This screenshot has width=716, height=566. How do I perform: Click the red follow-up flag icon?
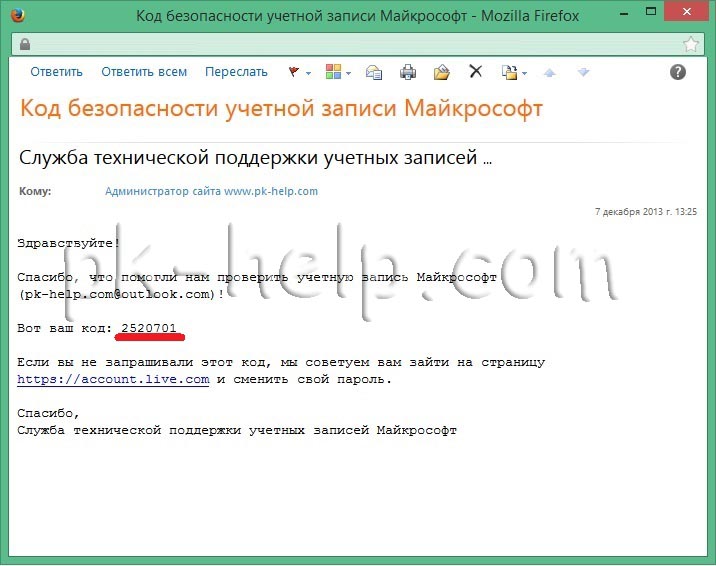coord(294,72)
